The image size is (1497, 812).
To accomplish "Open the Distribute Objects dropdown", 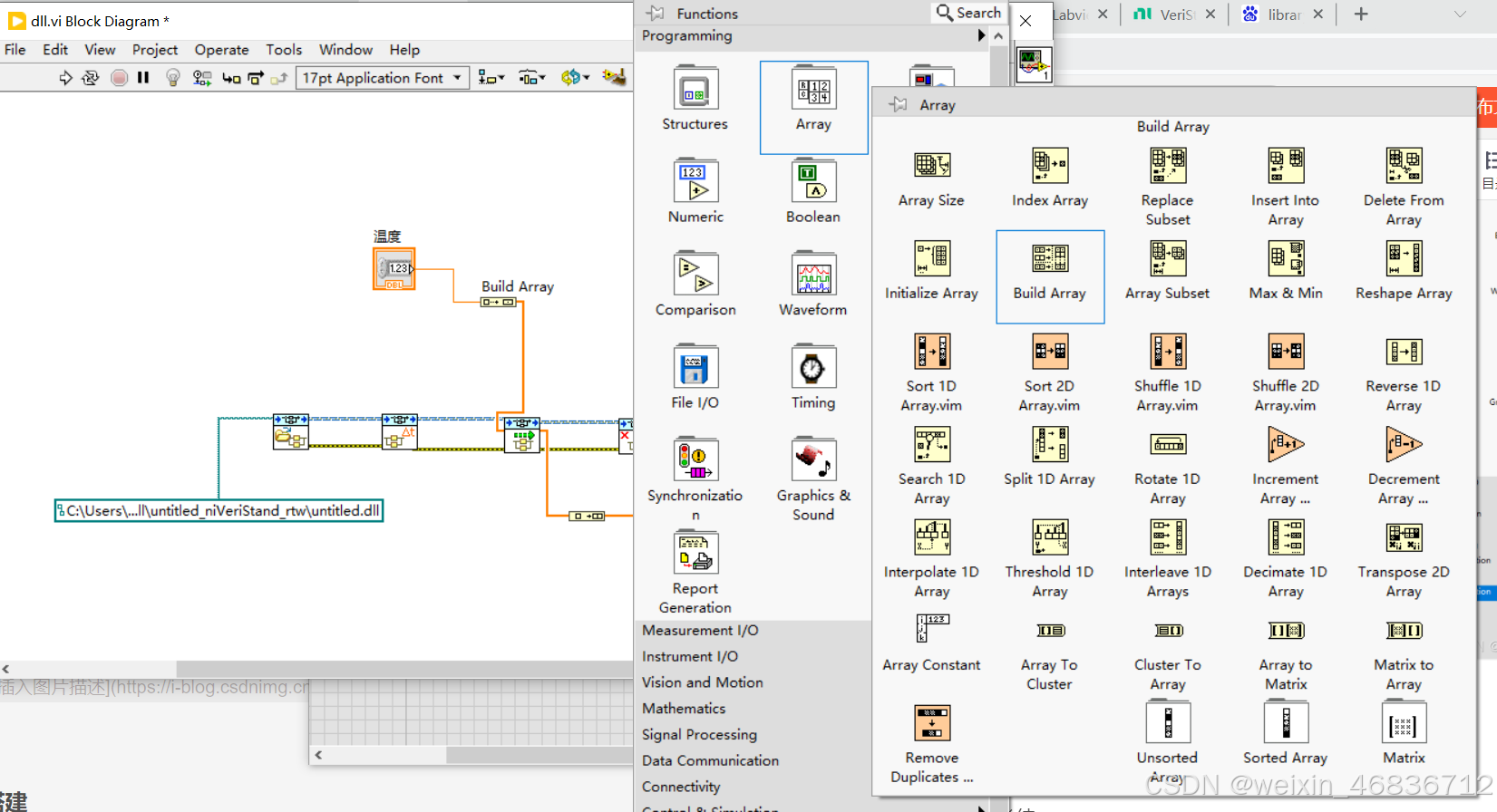I will click(532, 78).
